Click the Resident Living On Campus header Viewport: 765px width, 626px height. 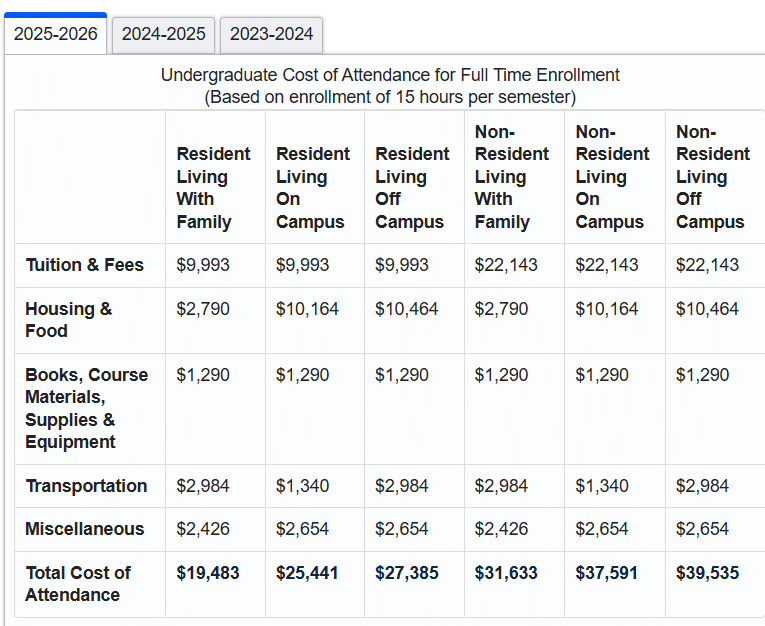pos(313,188)
